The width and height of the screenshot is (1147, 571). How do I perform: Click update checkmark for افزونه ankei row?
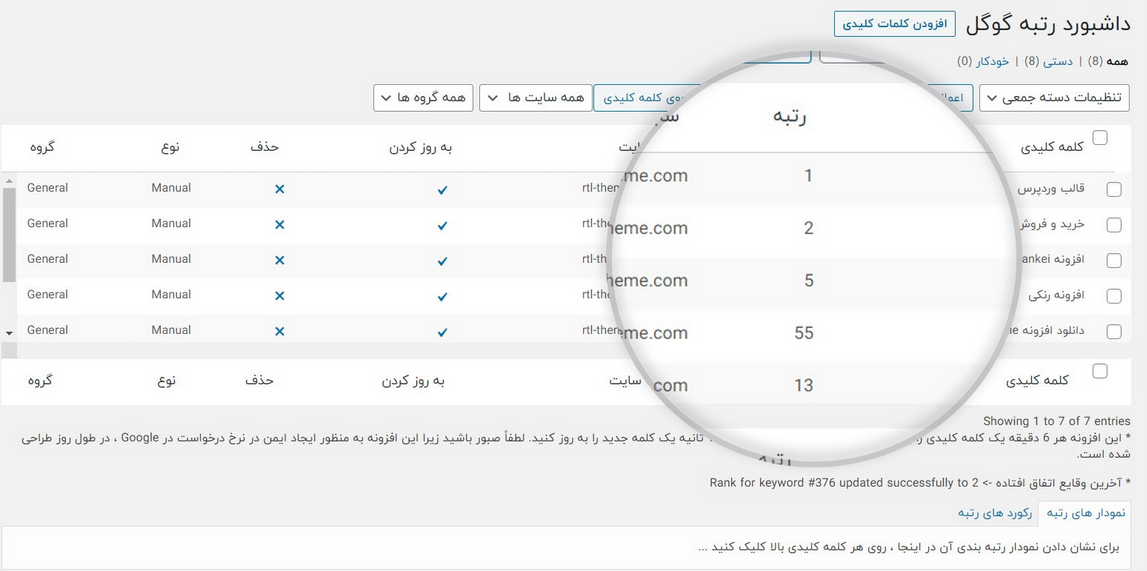point(442,261)
